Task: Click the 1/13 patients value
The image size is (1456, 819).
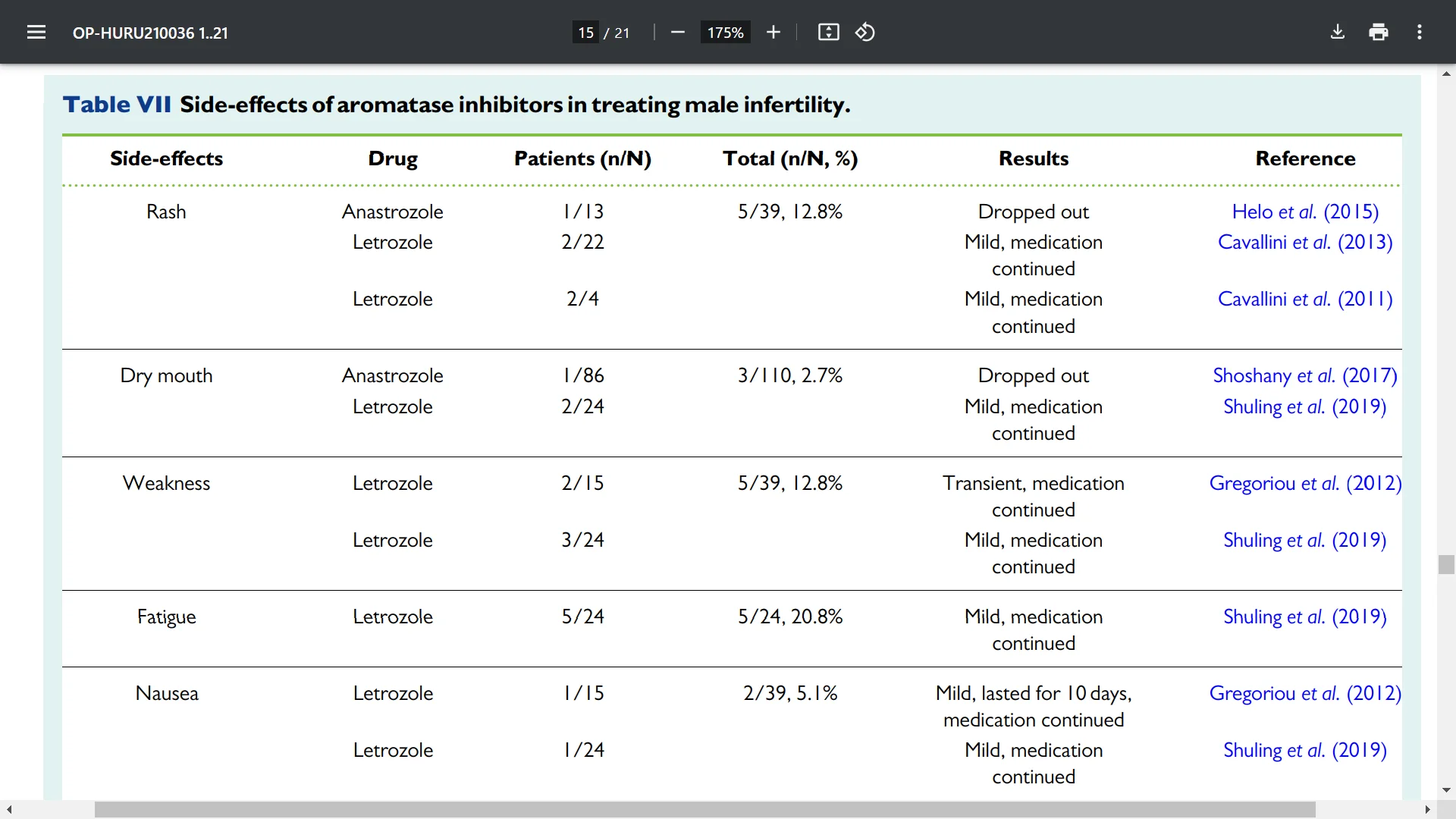Action: click(582, 212)
